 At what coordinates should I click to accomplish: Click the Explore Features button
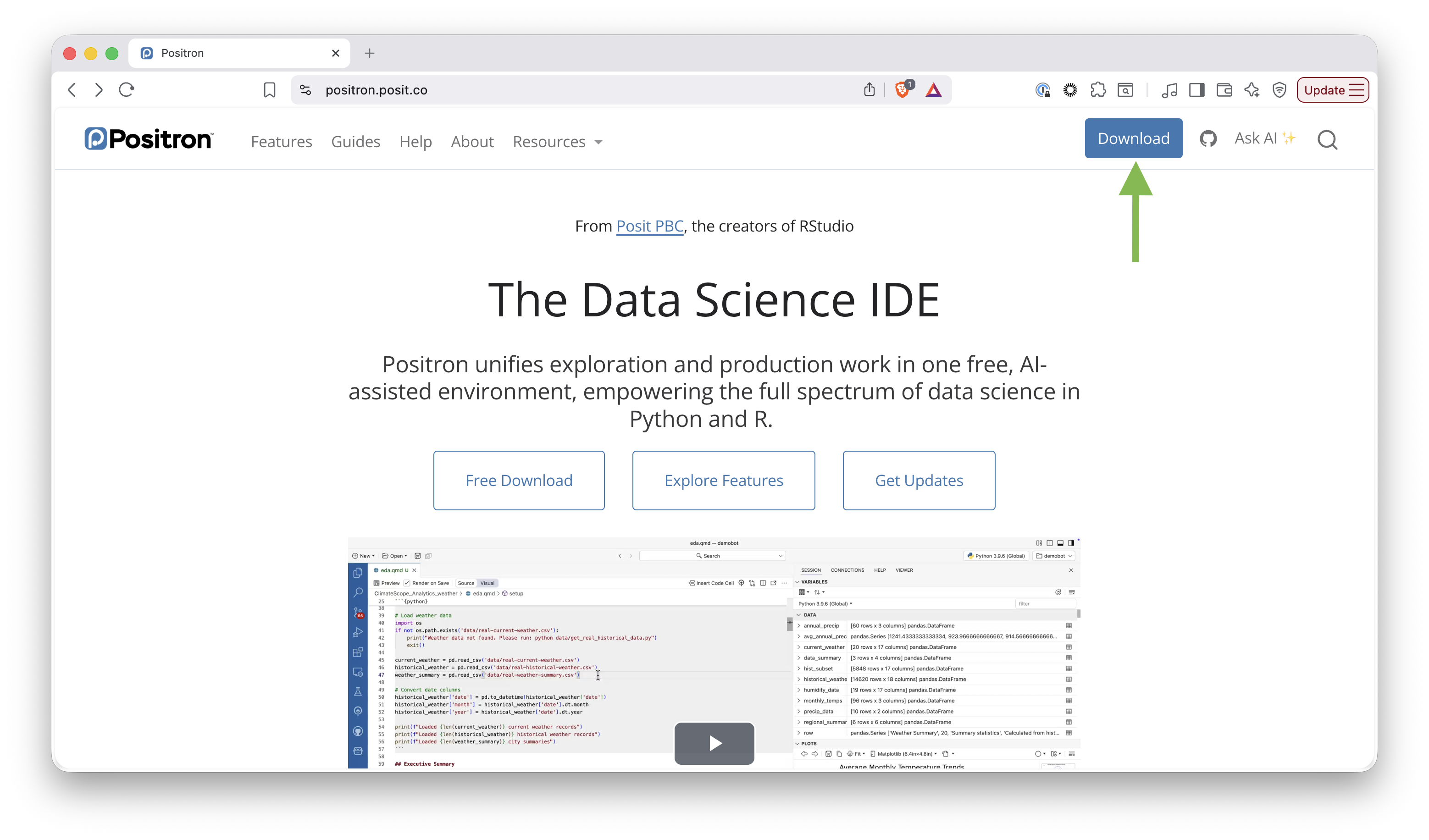(x=724, y=481)
